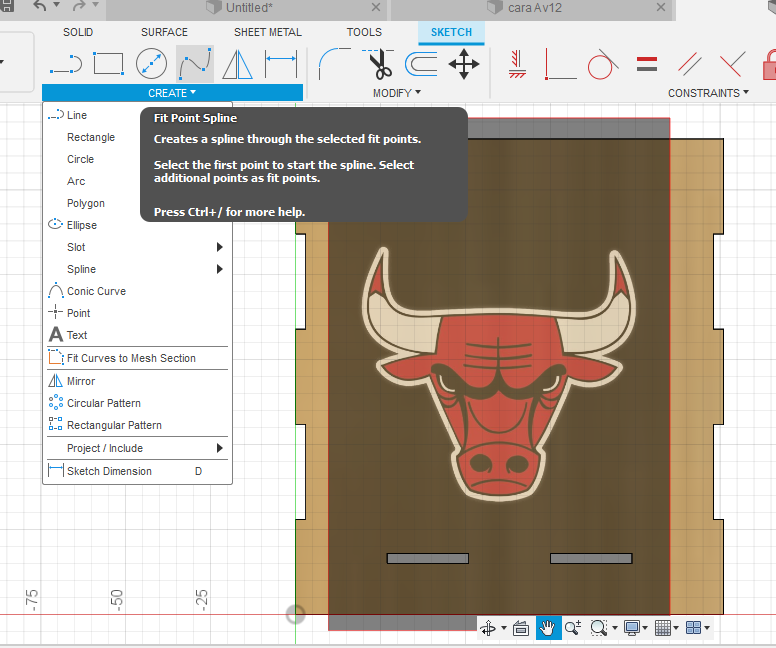Select the Fit Point Spline toolbar icon
Image resolution: width=776 pixels, height=648 pixels.
click(195, 64)
